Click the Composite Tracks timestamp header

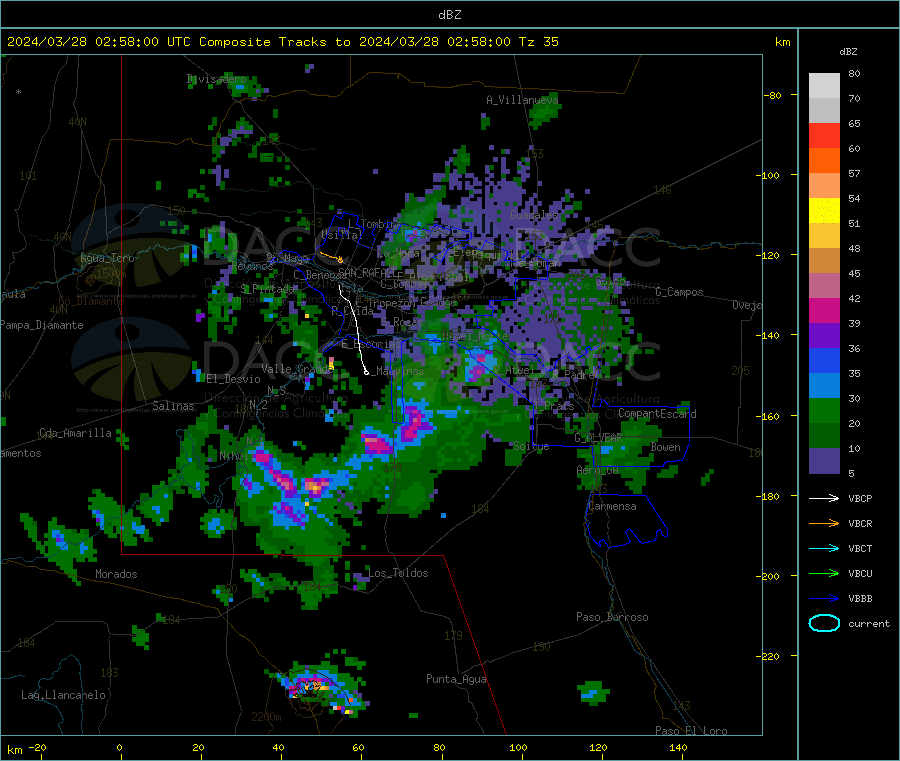(x=282, y=42)
